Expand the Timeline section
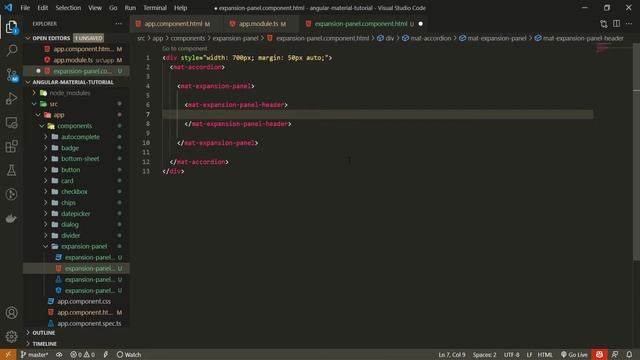Screen dimensions: 640x360 pyautogui.click(x=28, y=344)
